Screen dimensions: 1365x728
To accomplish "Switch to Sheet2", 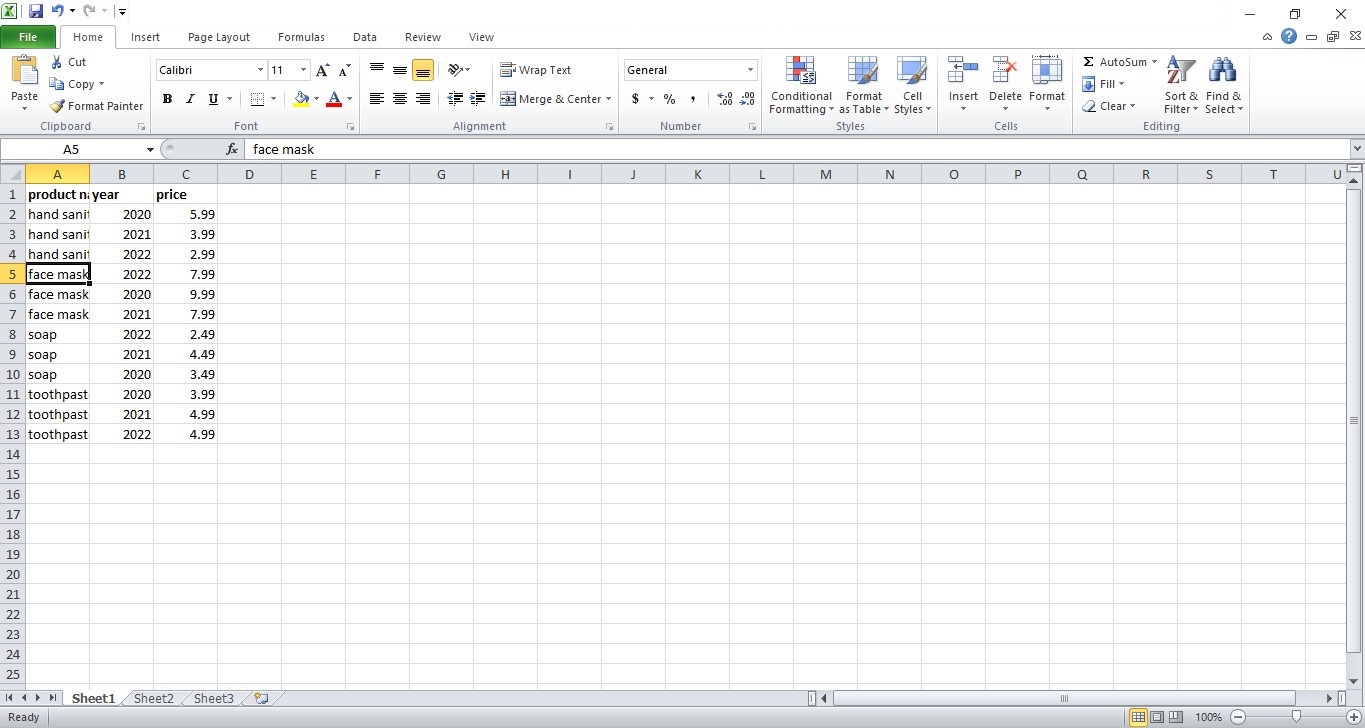I will point(152,698).
